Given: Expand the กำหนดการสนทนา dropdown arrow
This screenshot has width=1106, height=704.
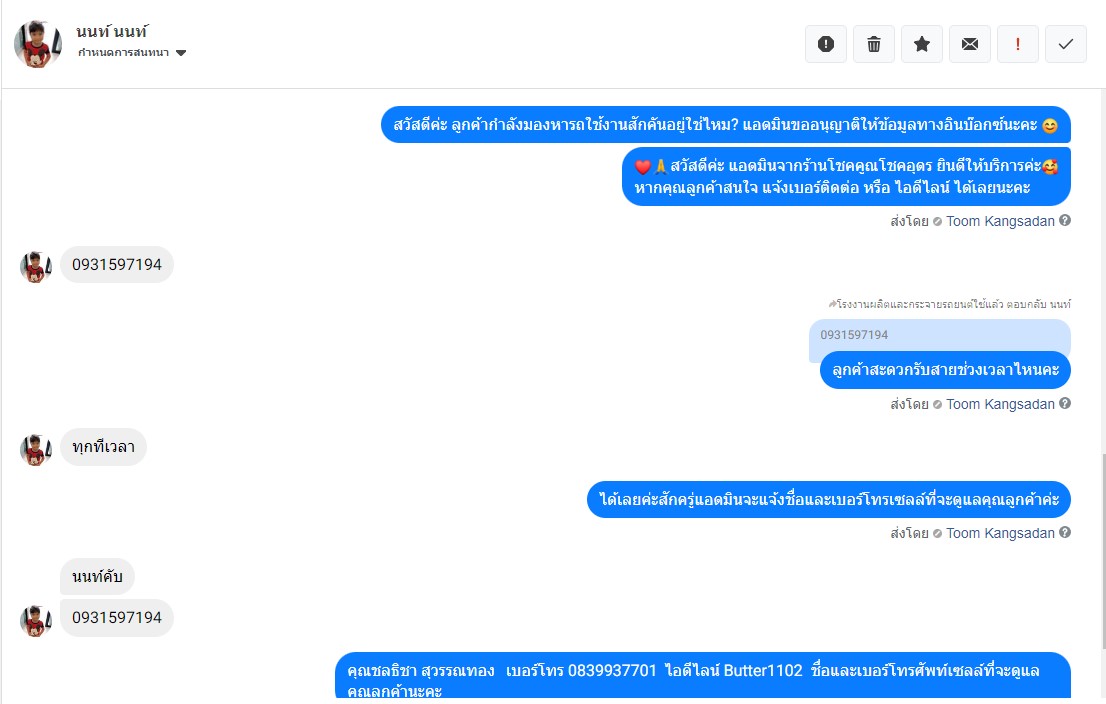Looking at the screenshot, I should [x=181, y=53].
